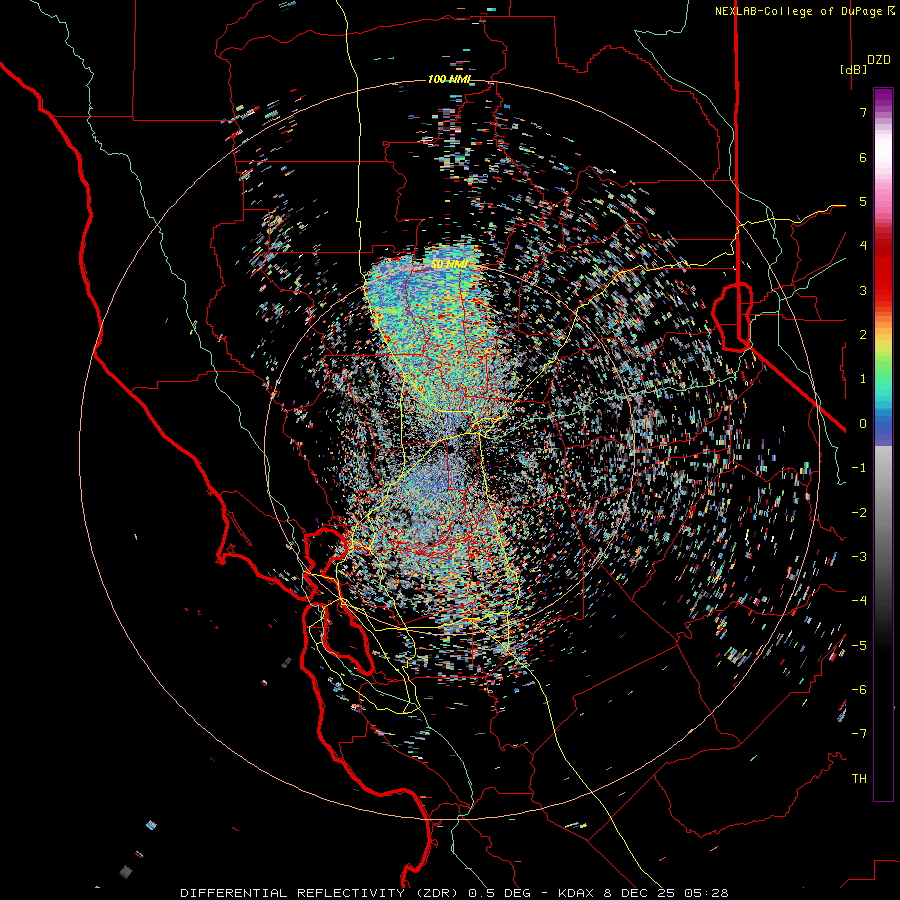The width and height of the screenshot is (900, 900).
Task: Click the legend value -3
Action: (x=859, y=557)
